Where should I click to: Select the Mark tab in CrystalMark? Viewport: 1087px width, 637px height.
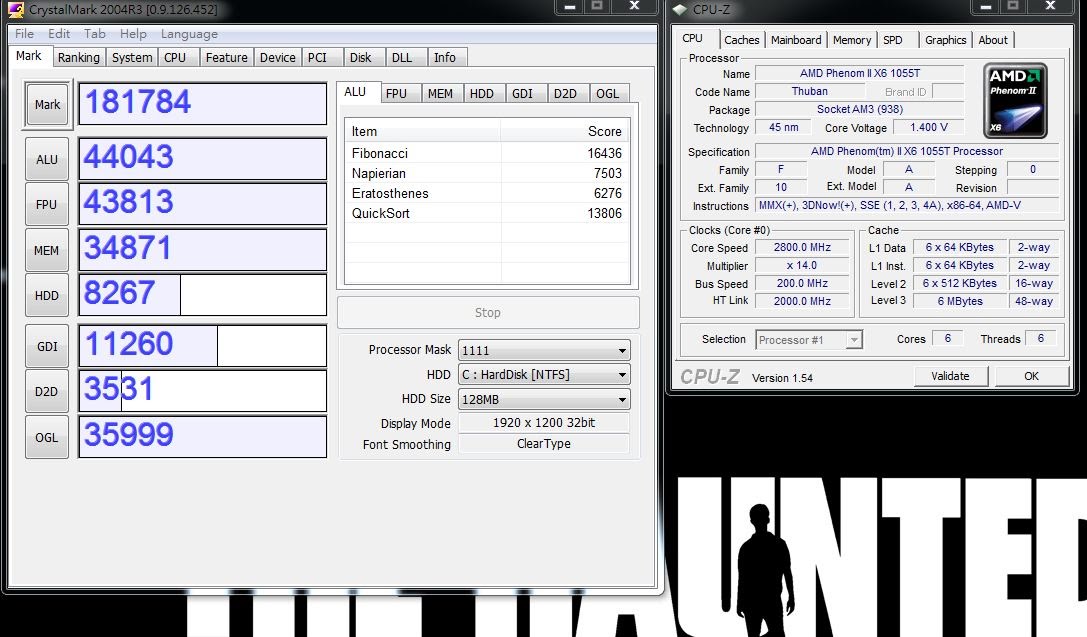point(29,56)
